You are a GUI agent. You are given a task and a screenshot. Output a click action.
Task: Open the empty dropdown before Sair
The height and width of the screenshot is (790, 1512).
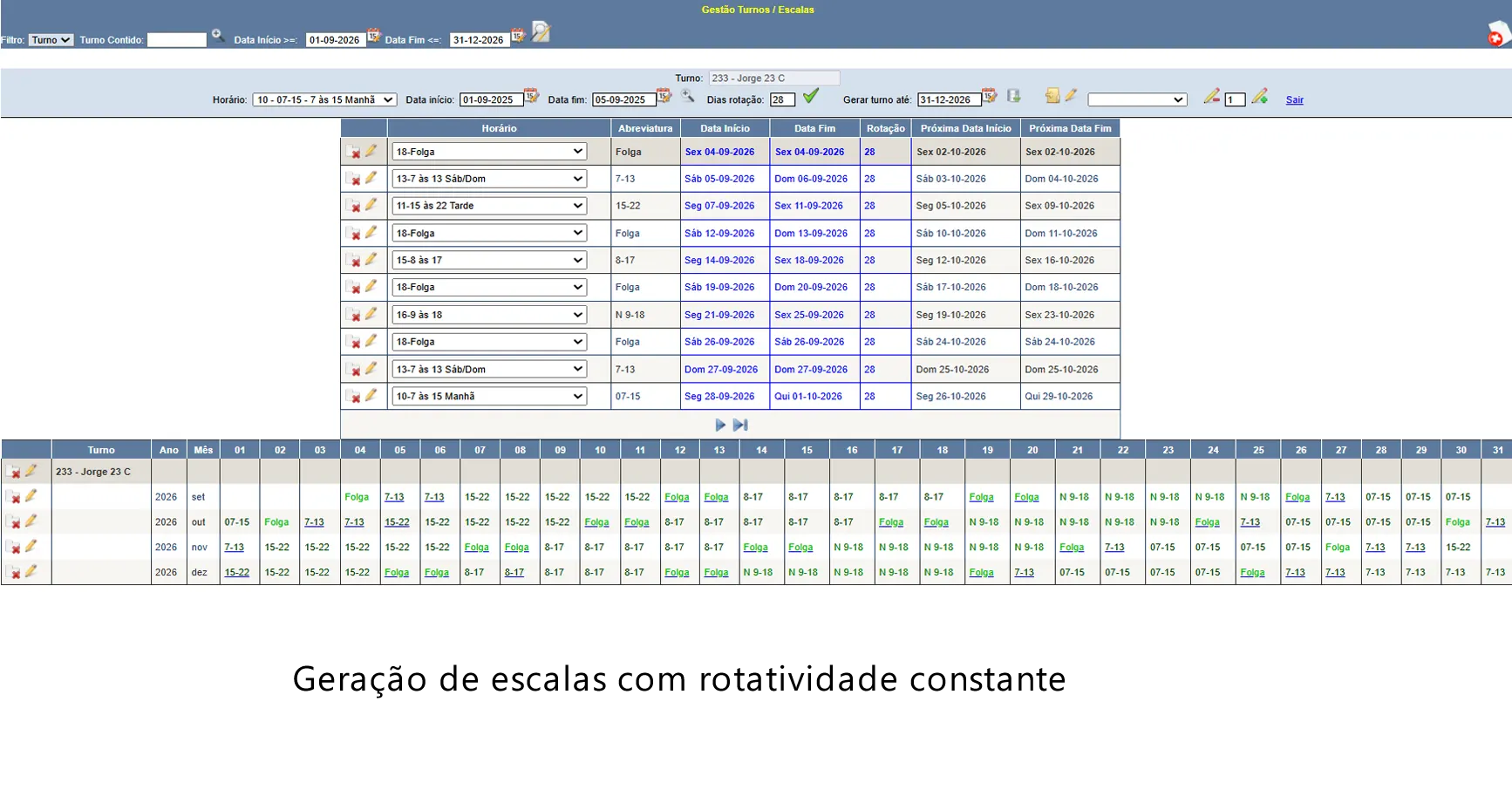(1137, 100)
